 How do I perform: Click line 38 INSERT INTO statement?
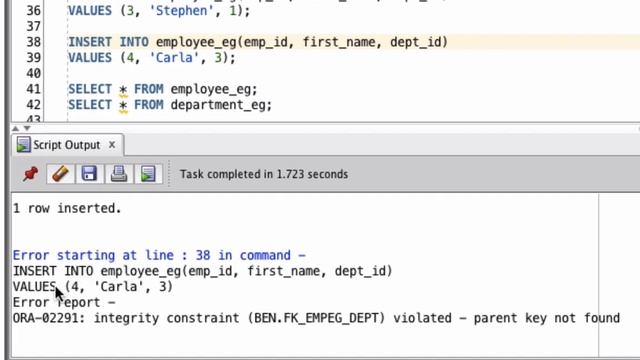258,42
